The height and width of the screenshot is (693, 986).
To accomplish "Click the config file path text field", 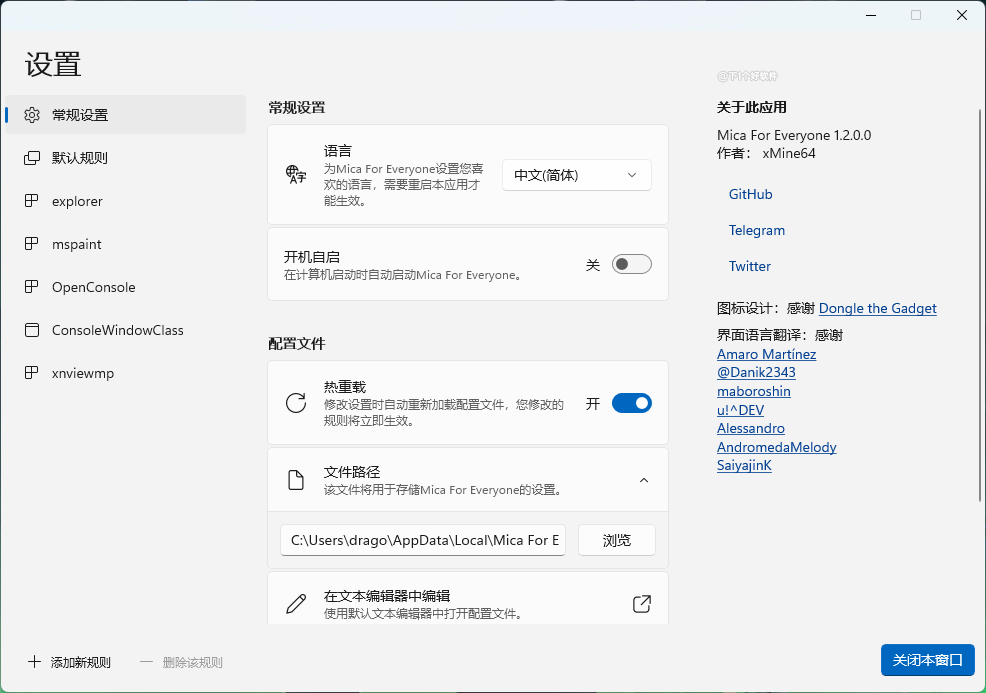I will [x=424, y=540].
